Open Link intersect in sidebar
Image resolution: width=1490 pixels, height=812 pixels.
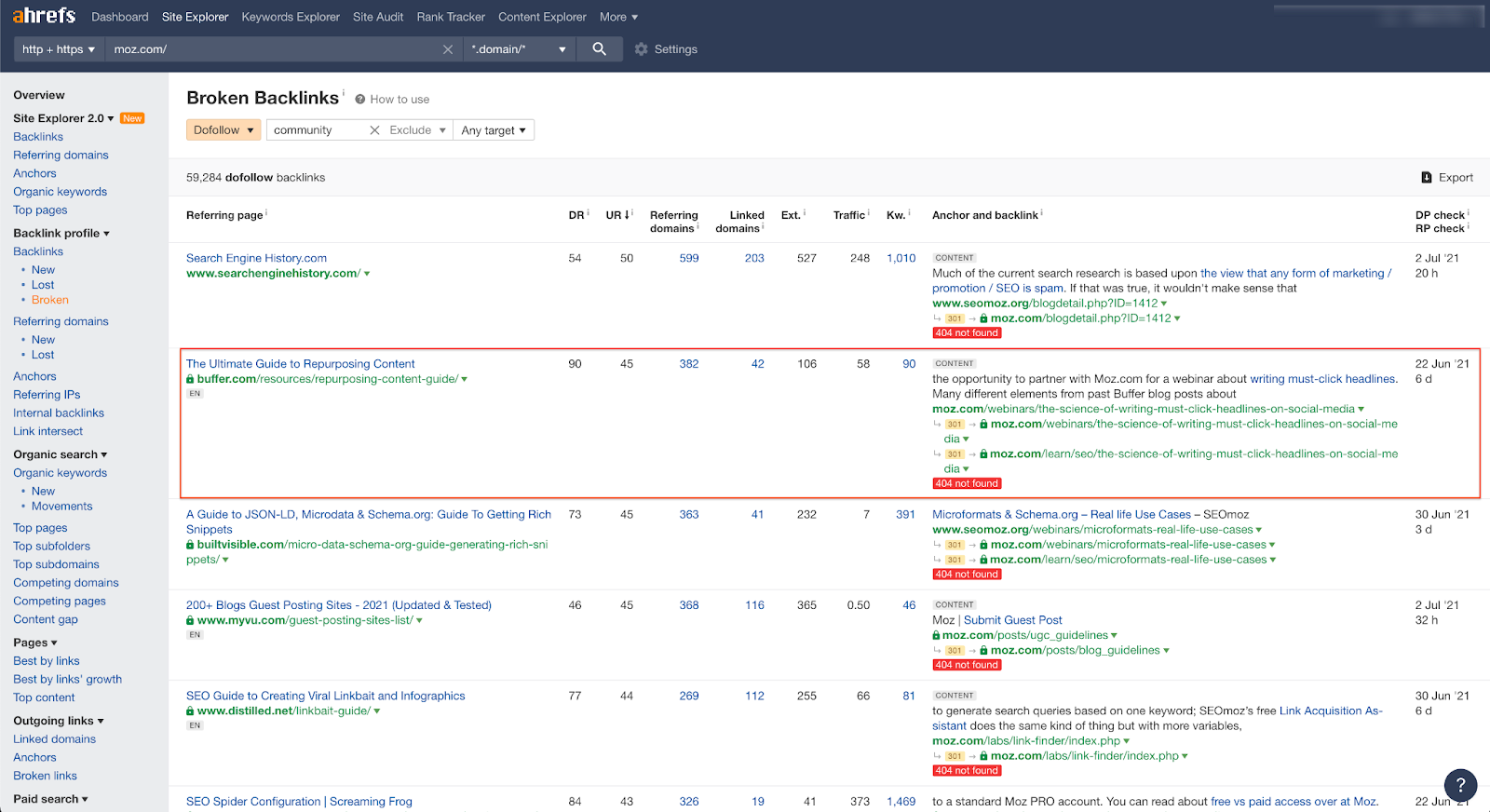click(47, 431)
